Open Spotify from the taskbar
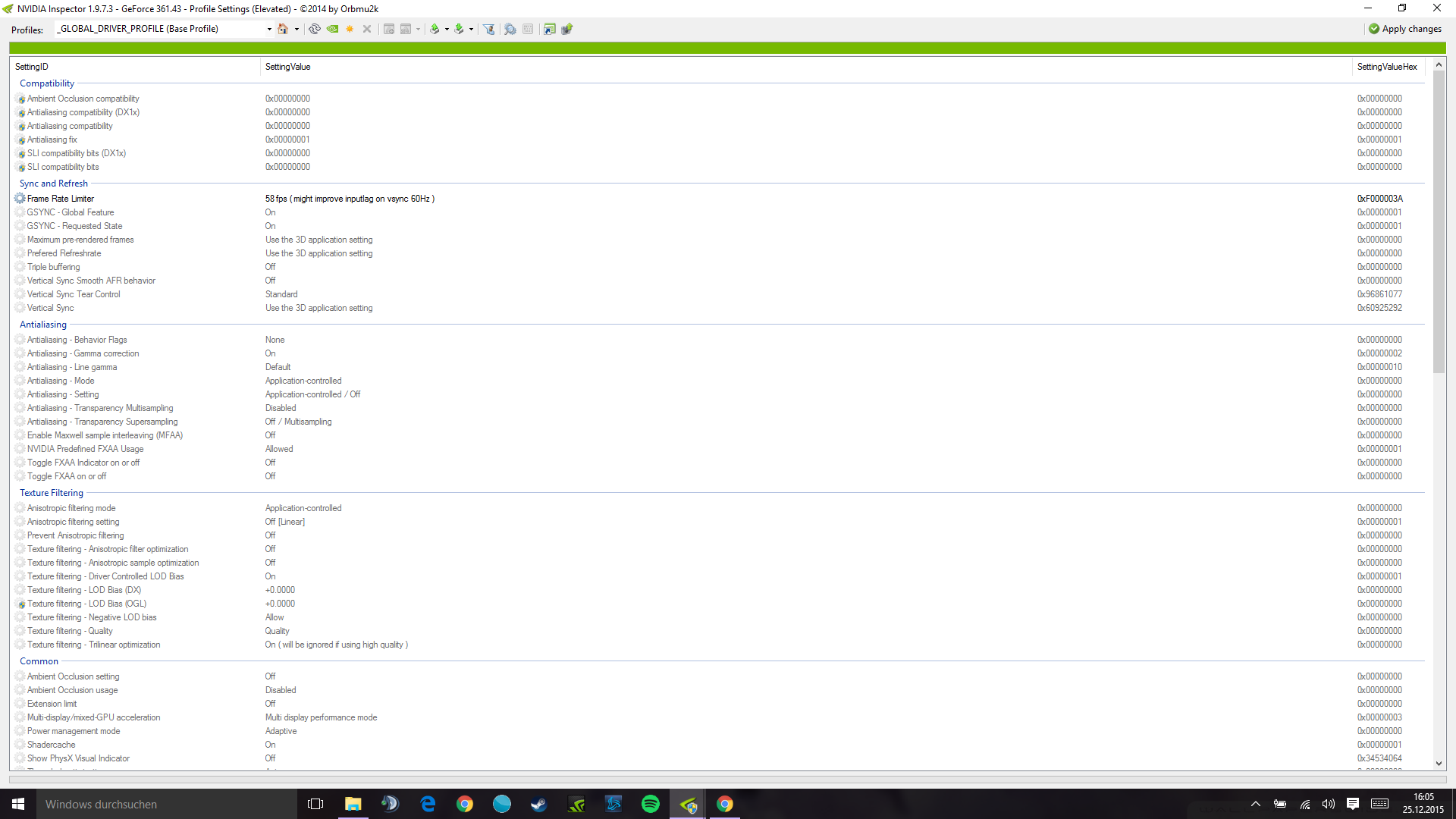 [651, 804]
